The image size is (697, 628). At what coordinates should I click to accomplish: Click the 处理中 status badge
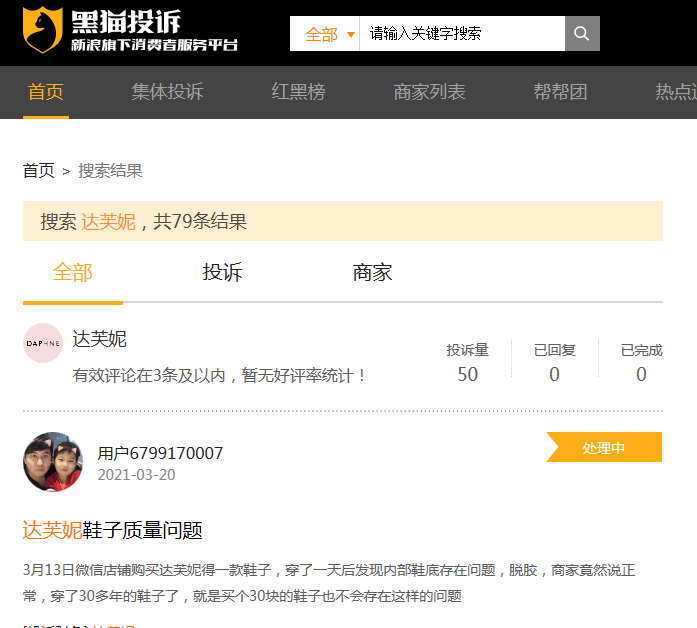(604, 447)
